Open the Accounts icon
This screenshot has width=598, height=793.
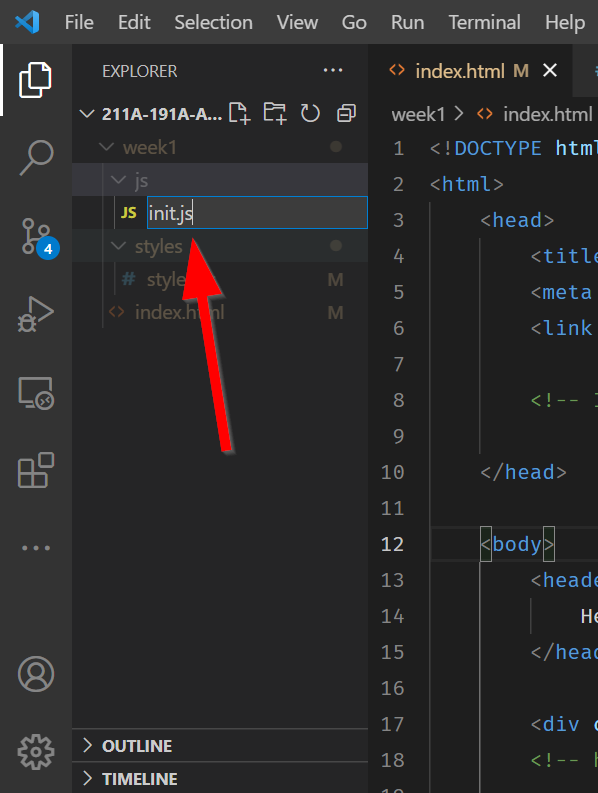point(36,674)
